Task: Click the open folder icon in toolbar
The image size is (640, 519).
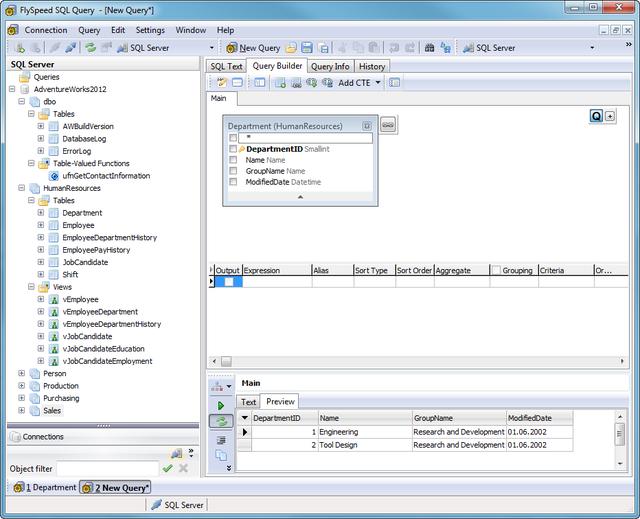Action: click(291, 47)
